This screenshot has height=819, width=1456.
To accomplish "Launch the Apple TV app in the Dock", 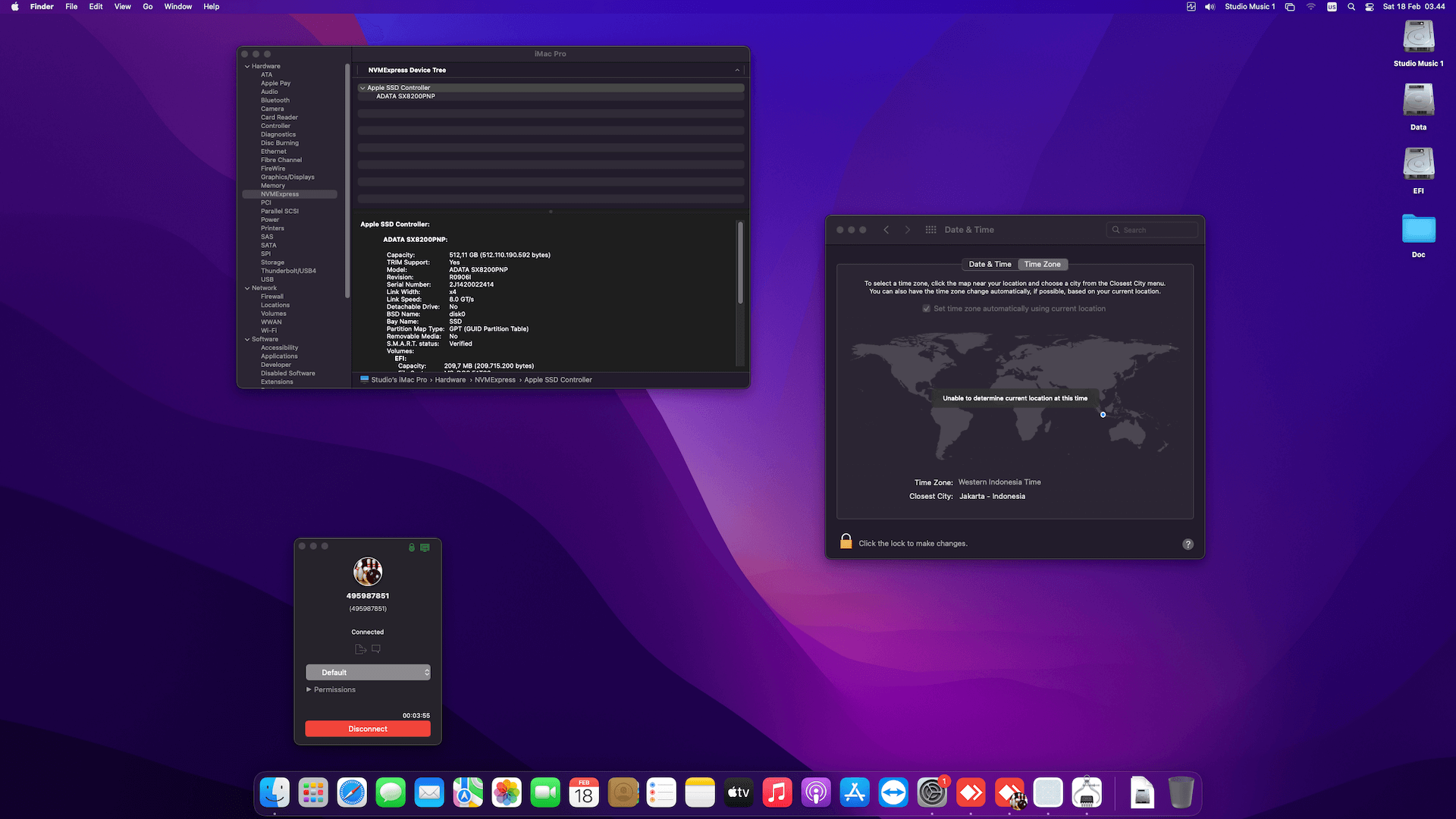I will [739, 793].
